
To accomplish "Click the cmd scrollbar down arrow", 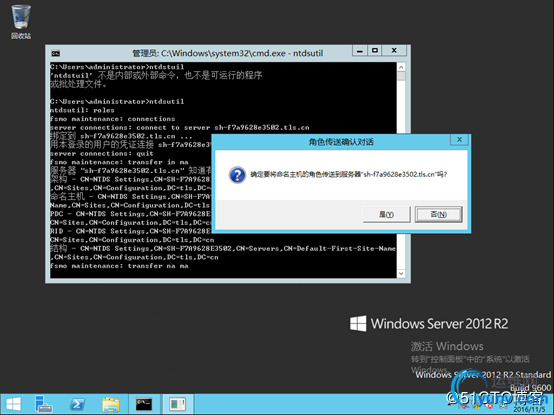I will tap(401, 273).
